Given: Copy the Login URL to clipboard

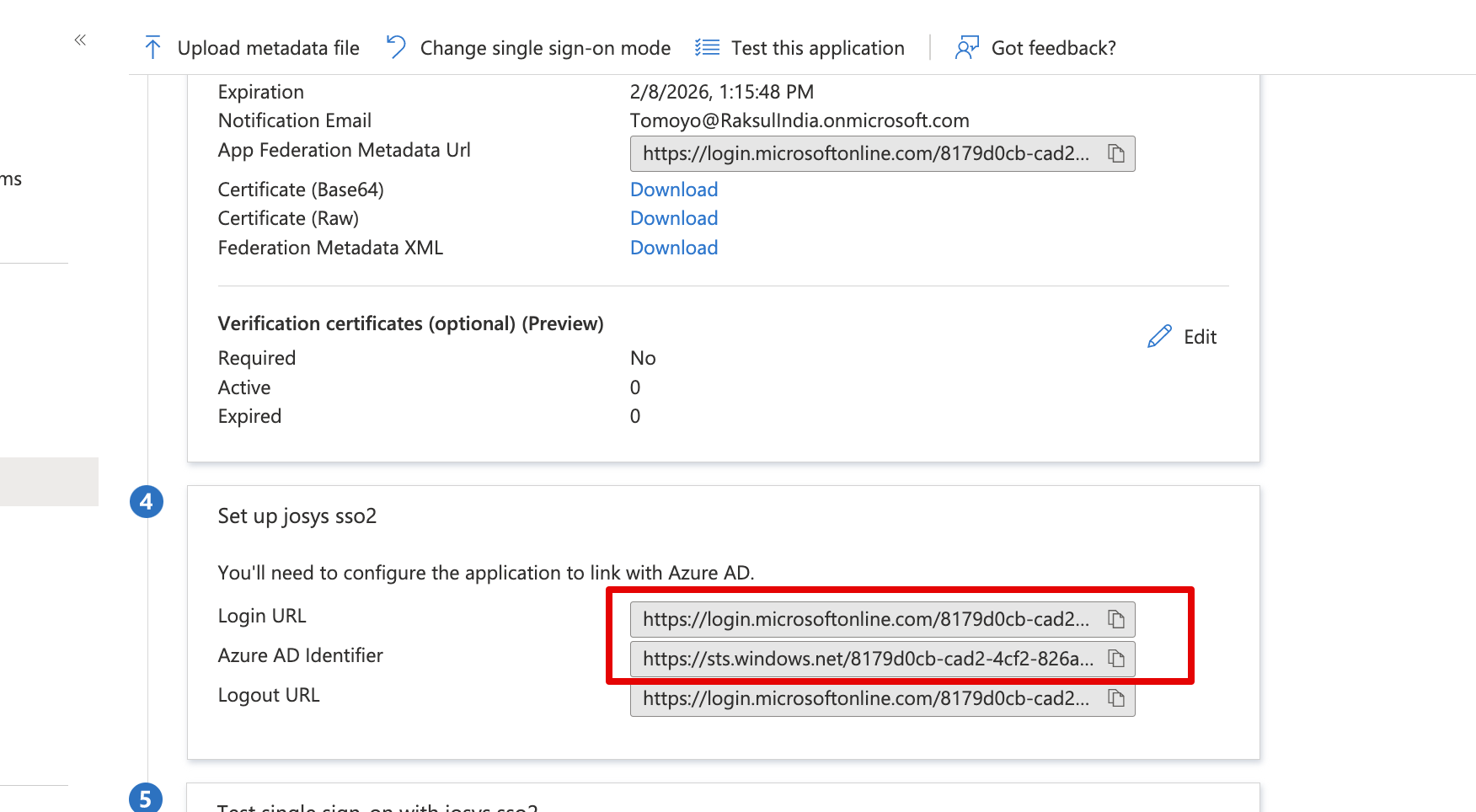Looking at the screenshot, I should pos(1116,619).
